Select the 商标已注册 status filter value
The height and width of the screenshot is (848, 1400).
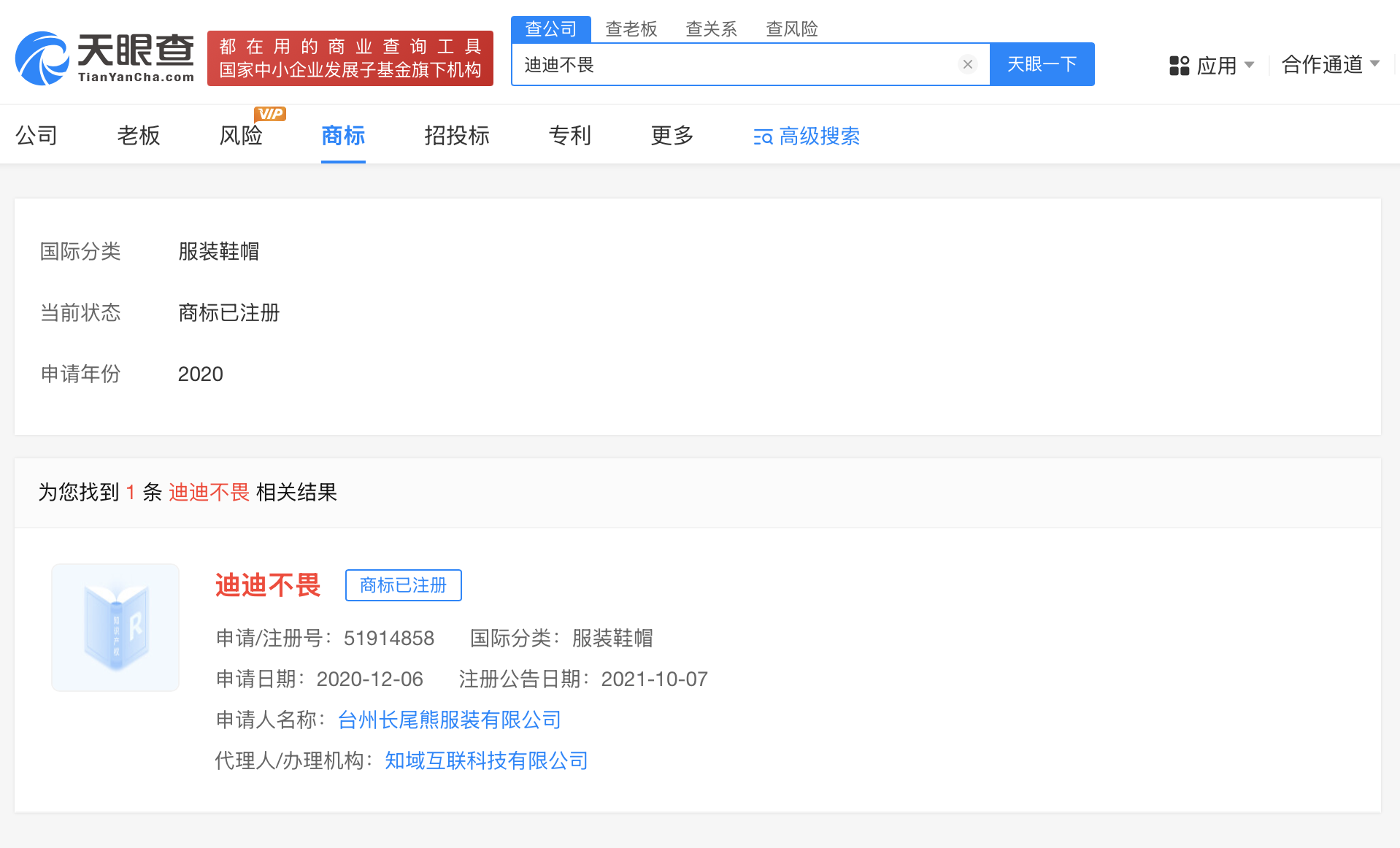(x=229, y=313)
